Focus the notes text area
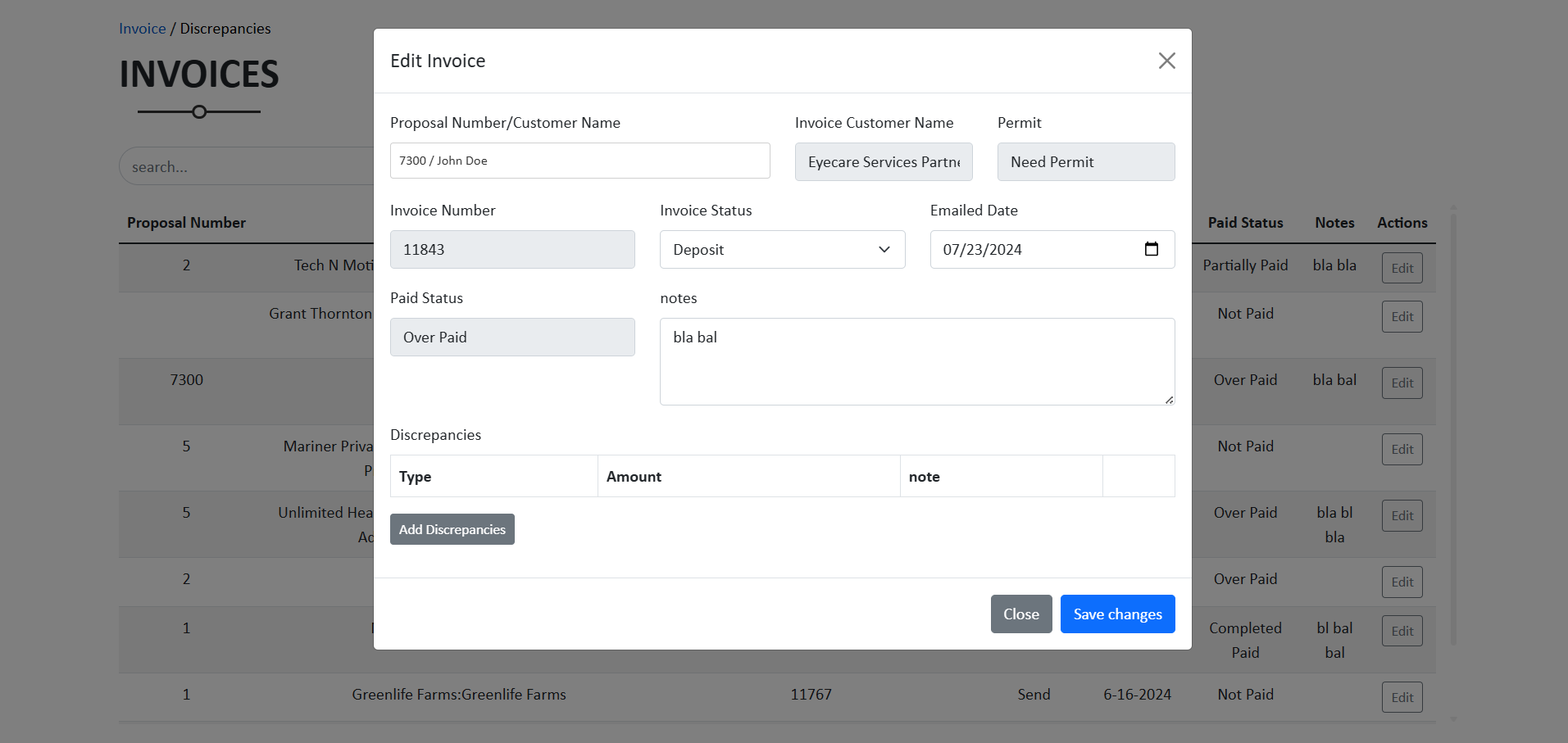 (916, 361)
